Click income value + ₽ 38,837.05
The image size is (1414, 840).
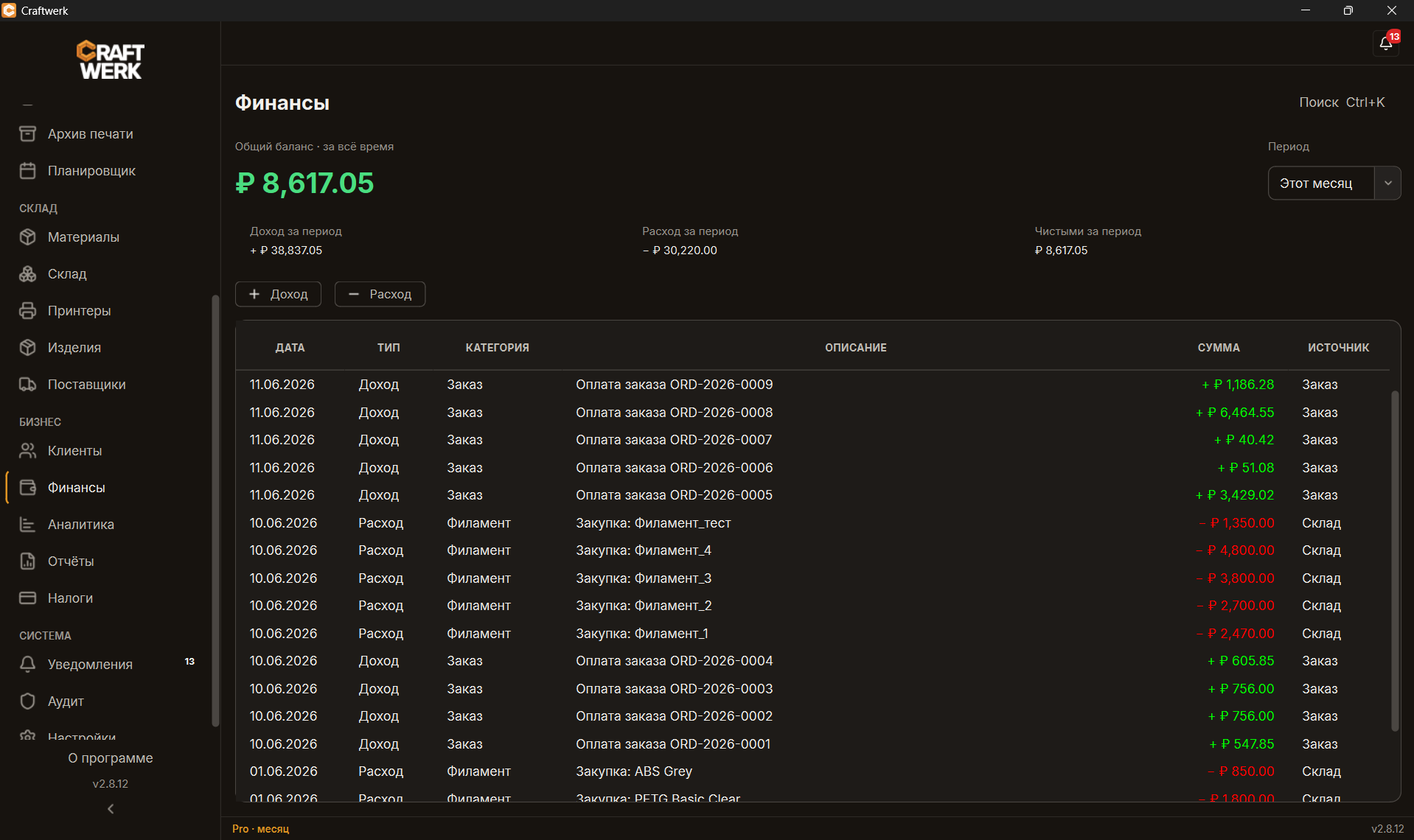coord(286,251)
